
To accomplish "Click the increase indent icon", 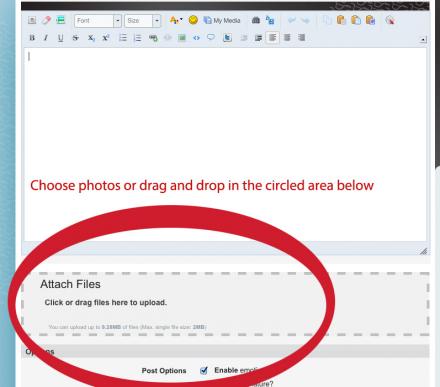I will (x=258, y=38).
